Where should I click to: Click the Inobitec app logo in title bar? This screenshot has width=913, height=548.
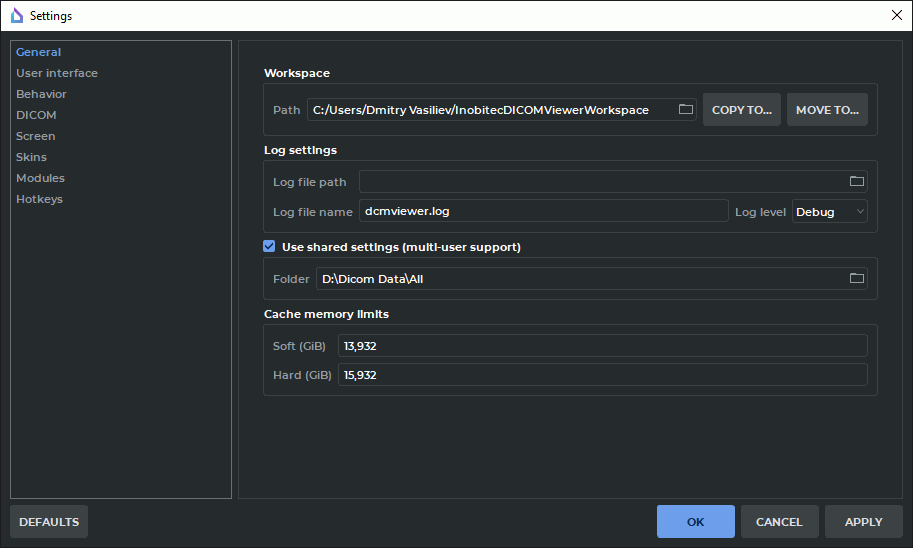[16, 15]
